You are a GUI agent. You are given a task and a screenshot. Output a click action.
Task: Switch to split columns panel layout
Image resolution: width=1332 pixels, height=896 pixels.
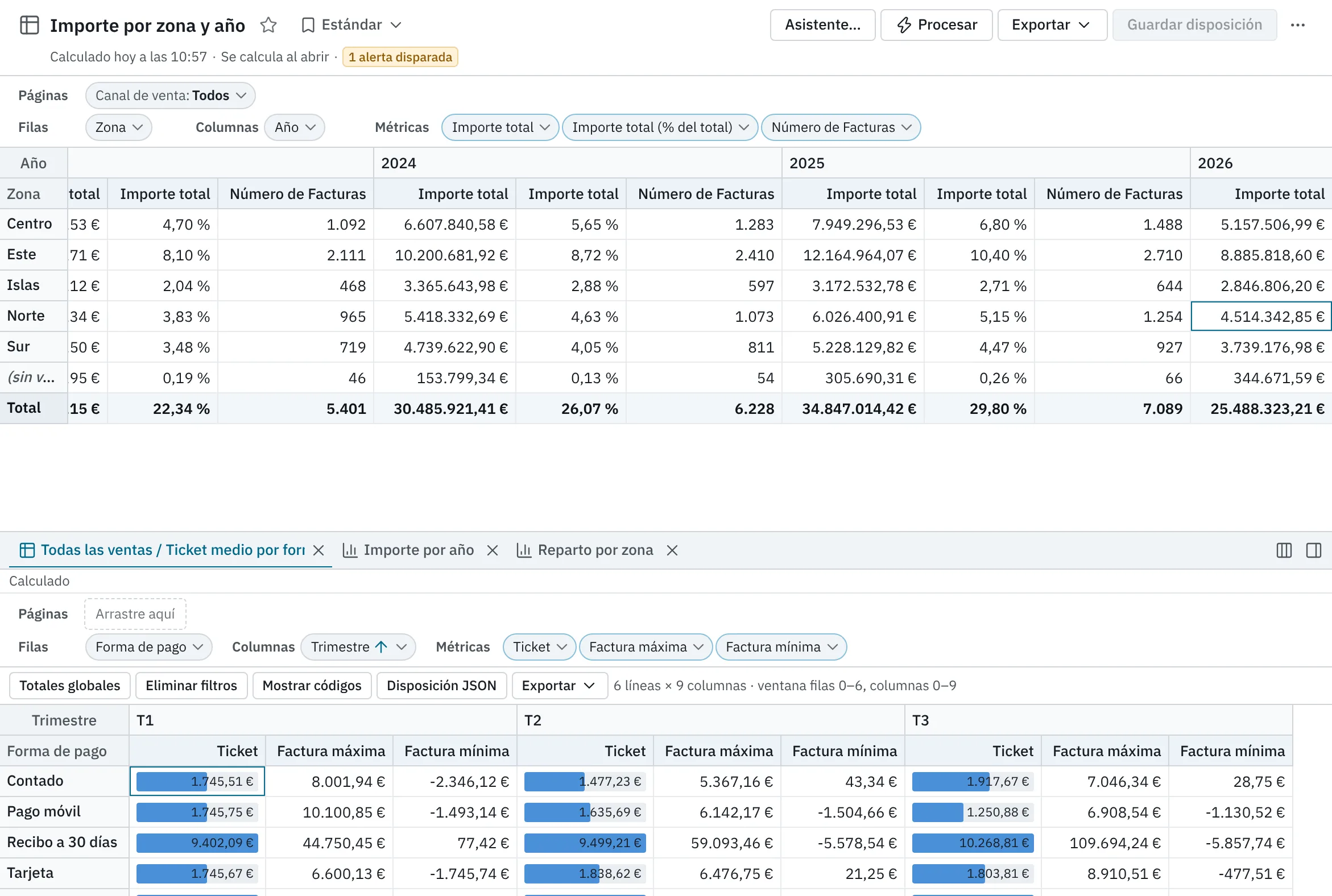coord(1284,550)
